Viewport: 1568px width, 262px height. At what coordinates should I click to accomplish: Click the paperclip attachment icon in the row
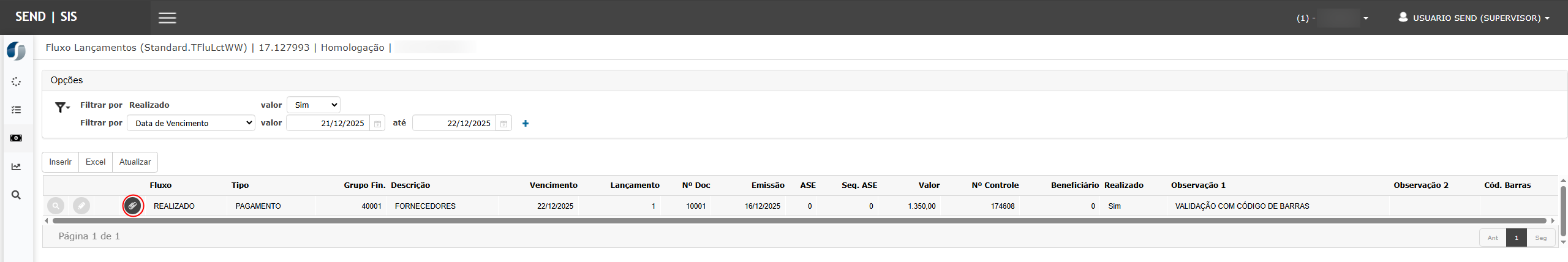(133, 206)
